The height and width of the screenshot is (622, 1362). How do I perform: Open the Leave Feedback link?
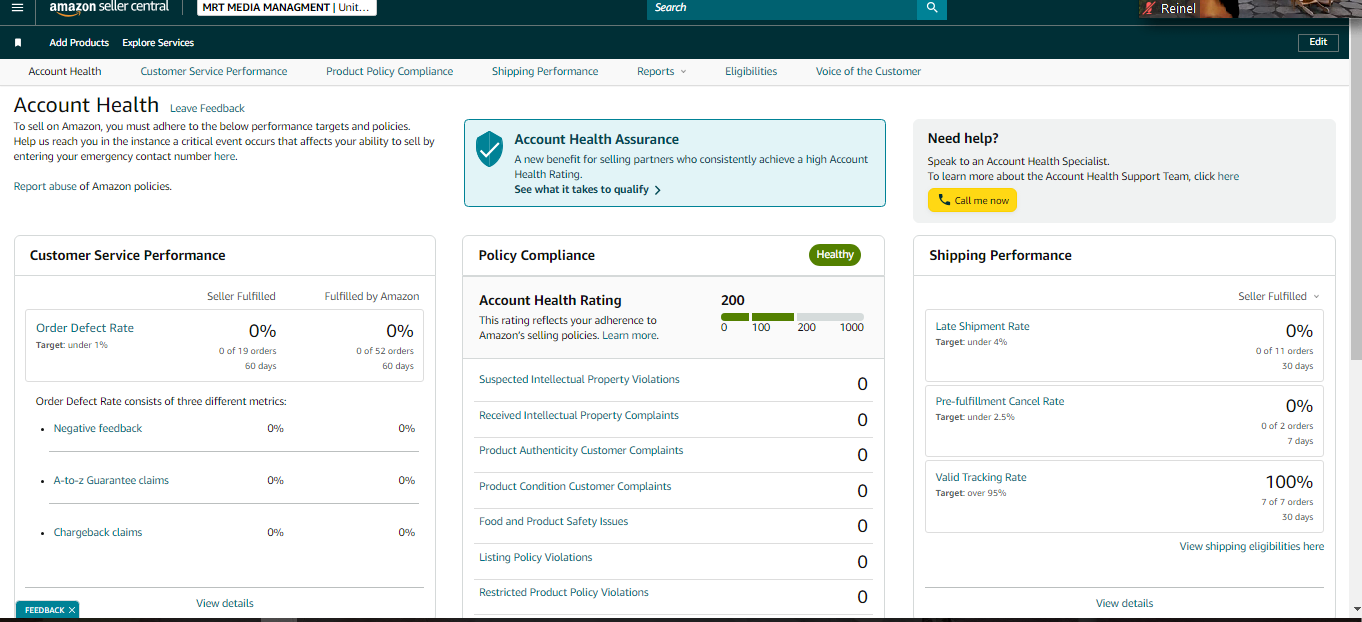point(207,108)
